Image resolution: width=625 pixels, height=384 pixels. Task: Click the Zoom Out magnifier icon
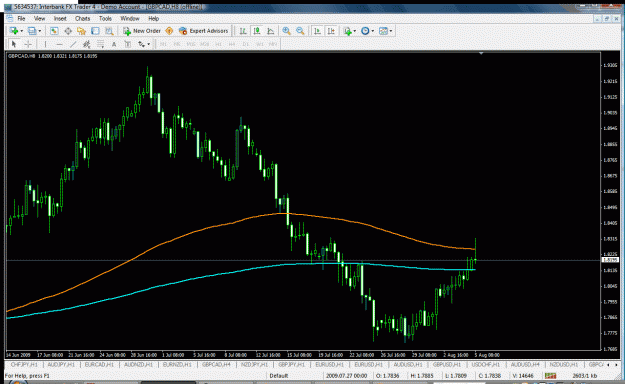click(300, 31)
